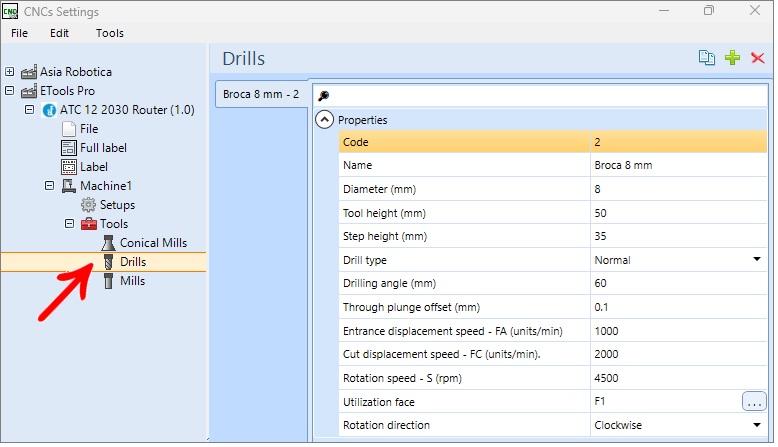Screen dimensions: 778x447
Task: Click the Machine1 machine icon
Action: (68, 186)
